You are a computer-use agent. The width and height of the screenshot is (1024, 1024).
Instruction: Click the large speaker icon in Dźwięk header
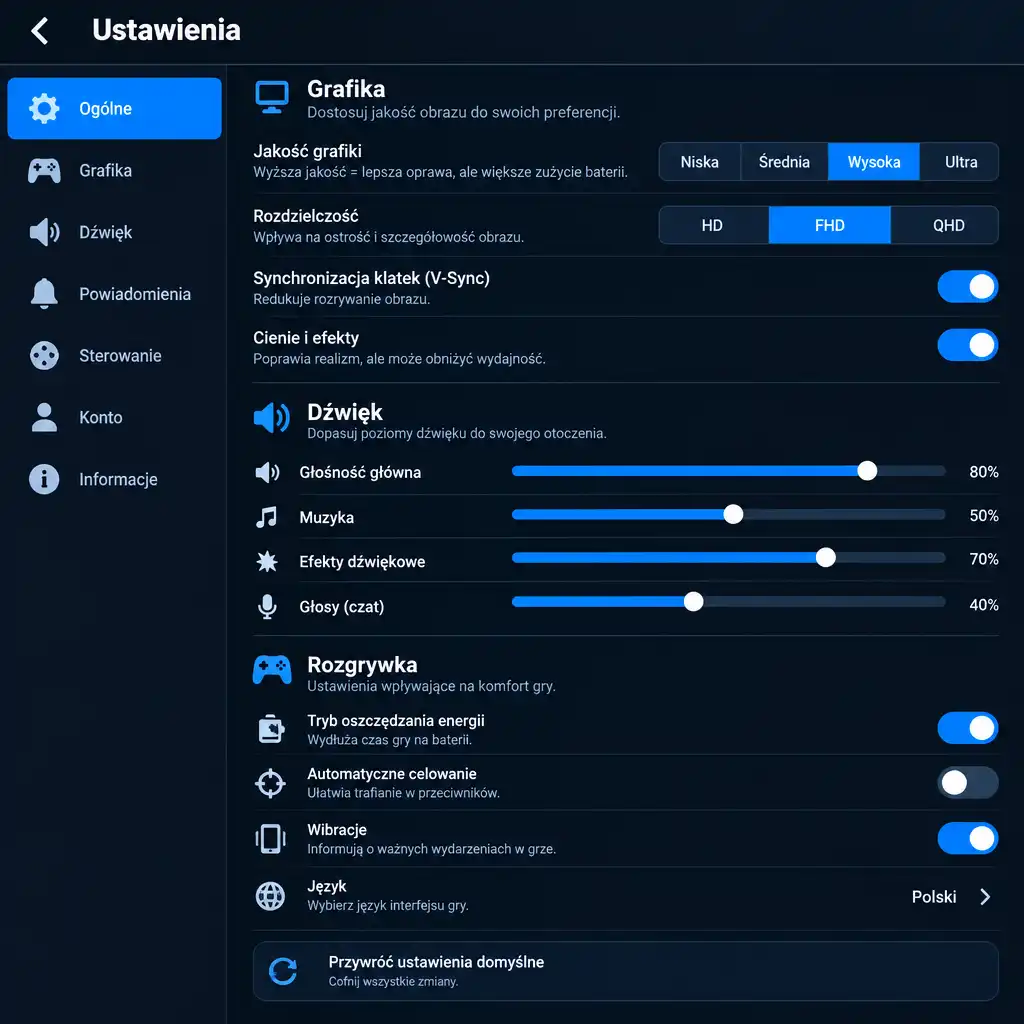click(x=272, y=417)
